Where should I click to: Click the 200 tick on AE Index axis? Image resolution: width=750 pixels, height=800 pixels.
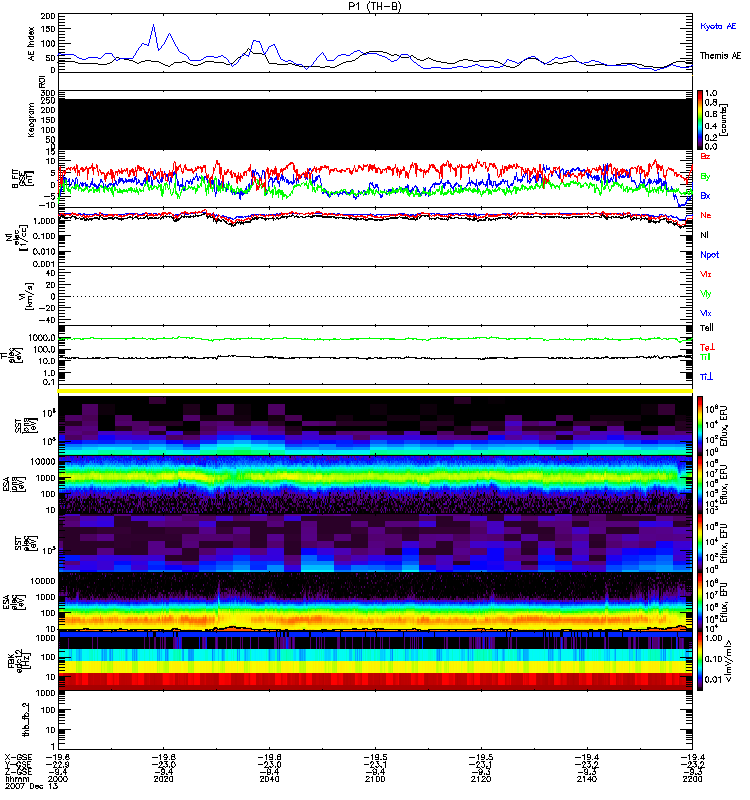pos(47,17)
